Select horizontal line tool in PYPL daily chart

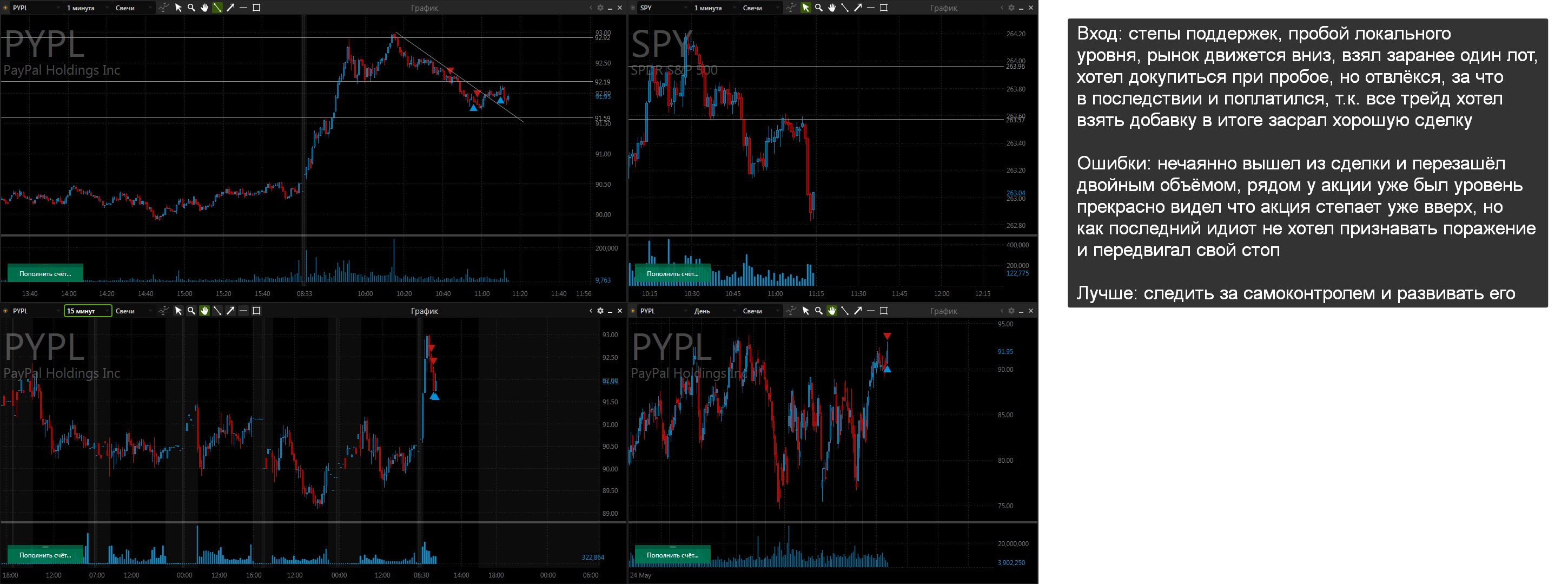click(871, 311)
